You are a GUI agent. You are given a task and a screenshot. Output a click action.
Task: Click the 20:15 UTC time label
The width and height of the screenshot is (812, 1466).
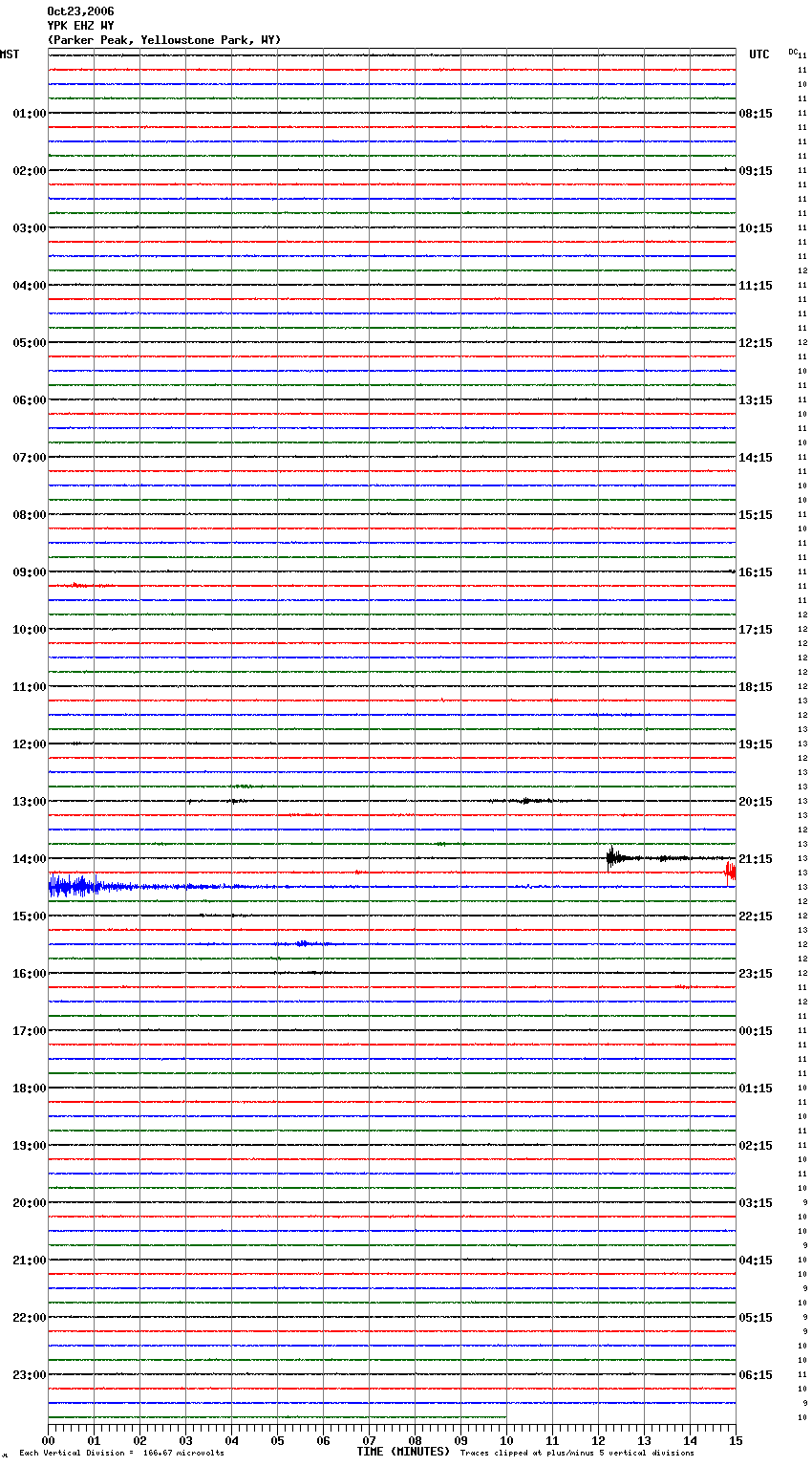[x=756, y=802]
